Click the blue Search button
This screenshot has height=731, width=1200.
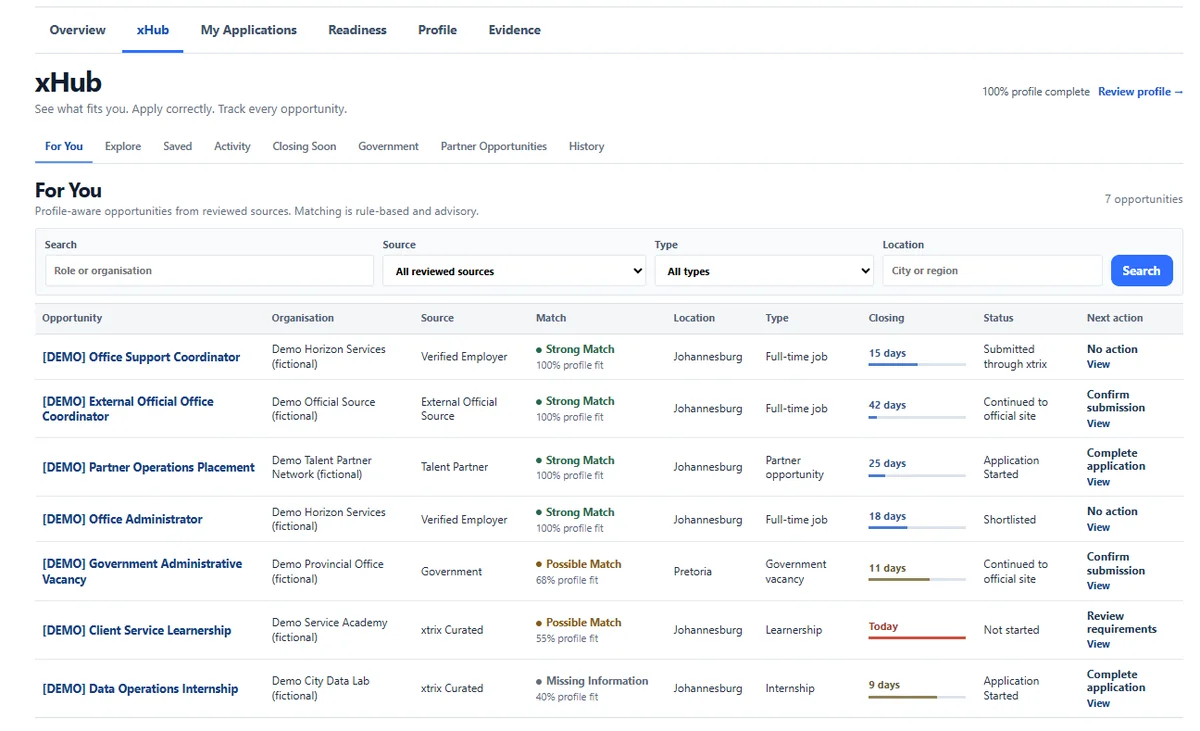1141,271
